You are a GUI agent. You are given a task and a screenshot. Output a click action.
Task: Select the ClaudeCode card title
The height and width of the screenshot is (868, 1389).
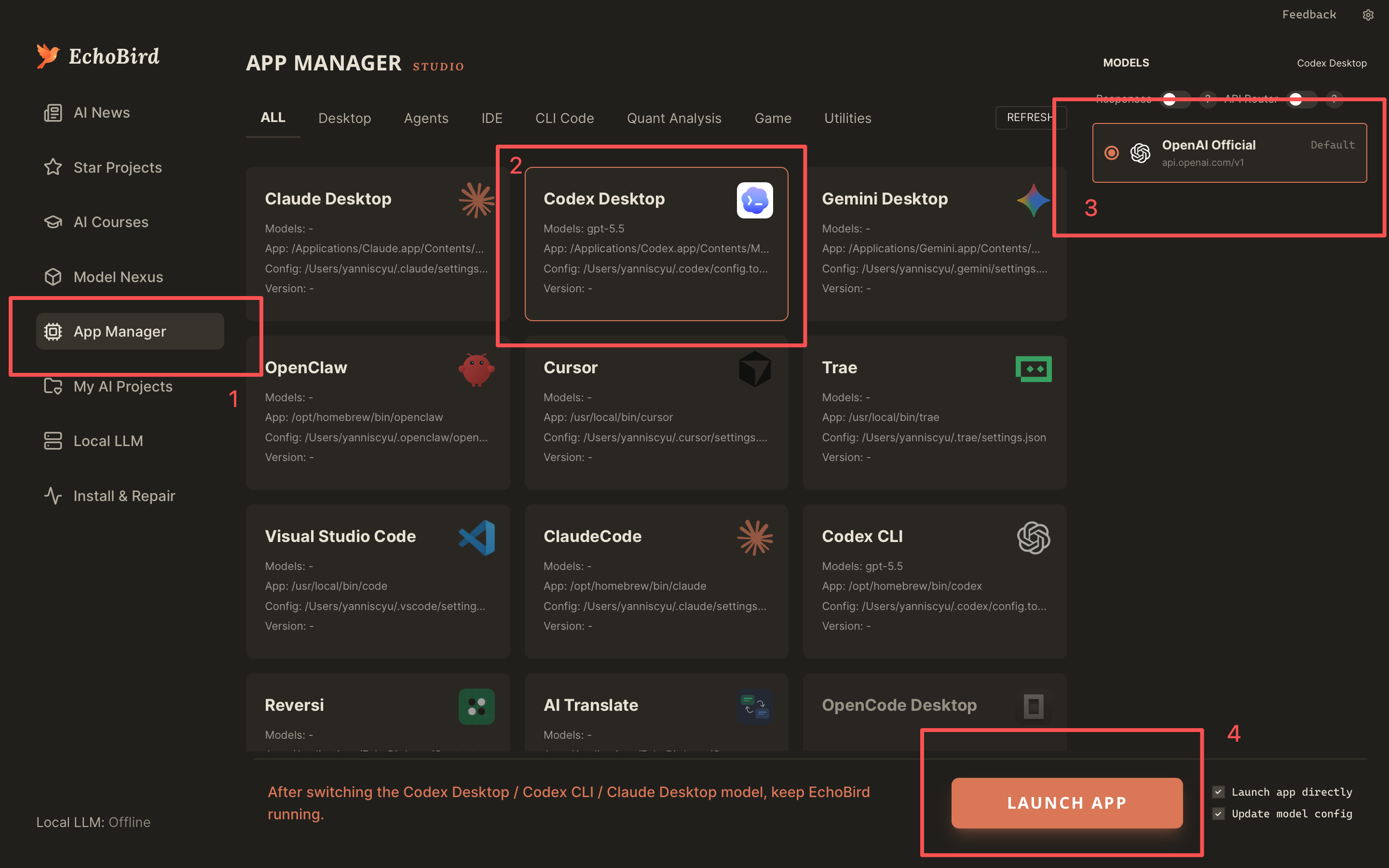(x=592, y=536)
